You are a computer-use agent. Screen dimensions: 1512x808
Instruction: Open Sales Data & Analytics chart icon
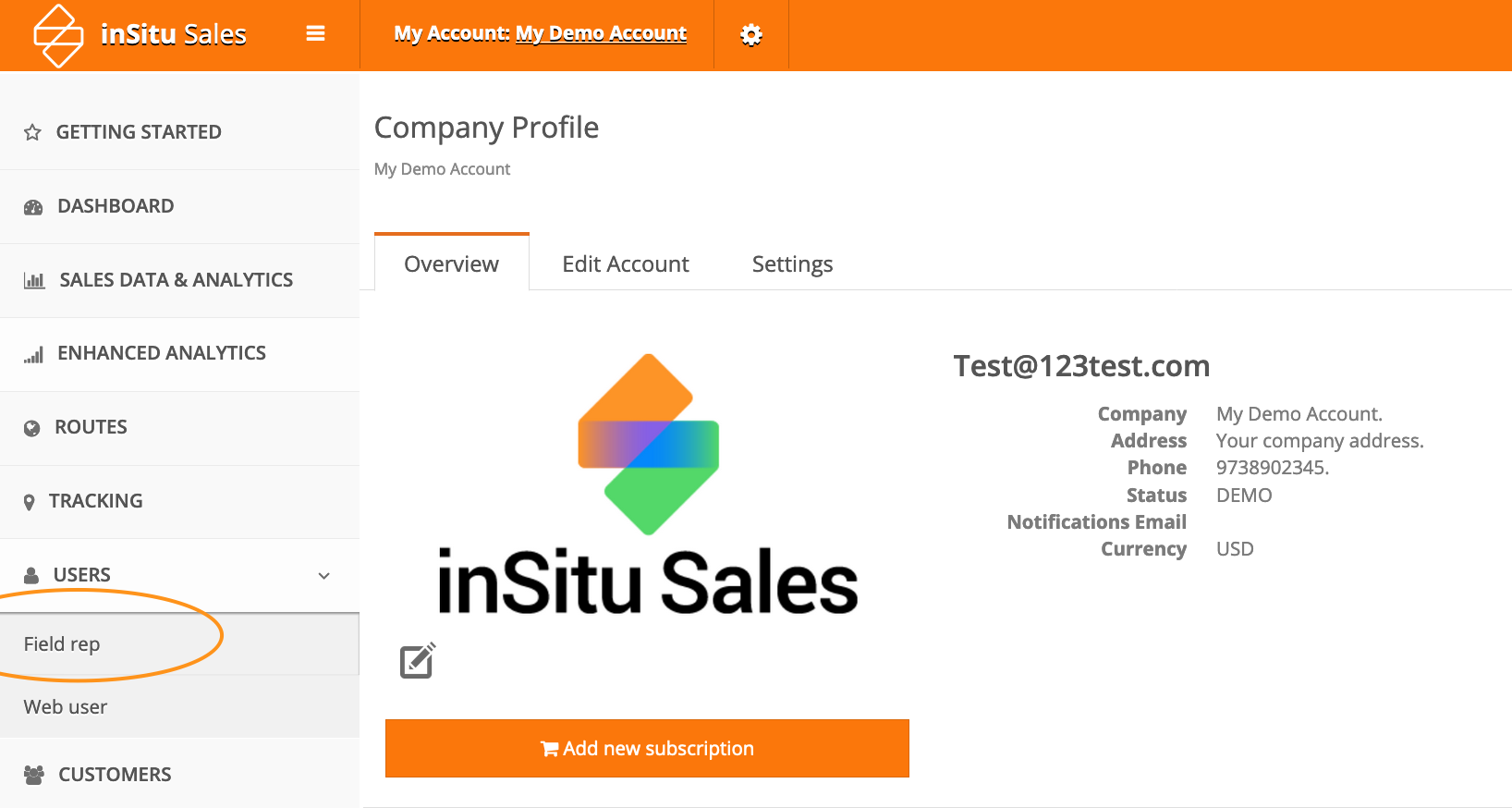34,280
